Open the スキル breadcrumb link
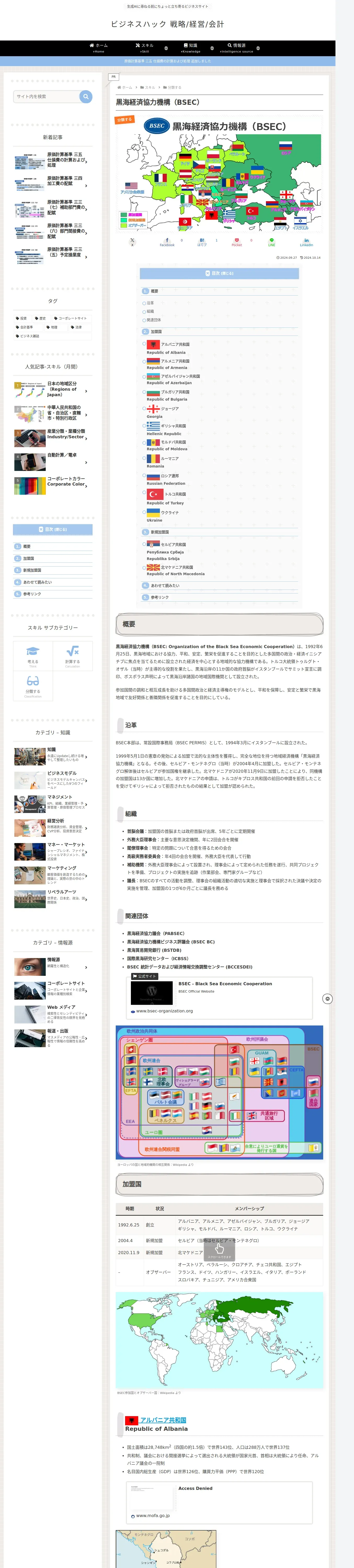 click(150, 87)
